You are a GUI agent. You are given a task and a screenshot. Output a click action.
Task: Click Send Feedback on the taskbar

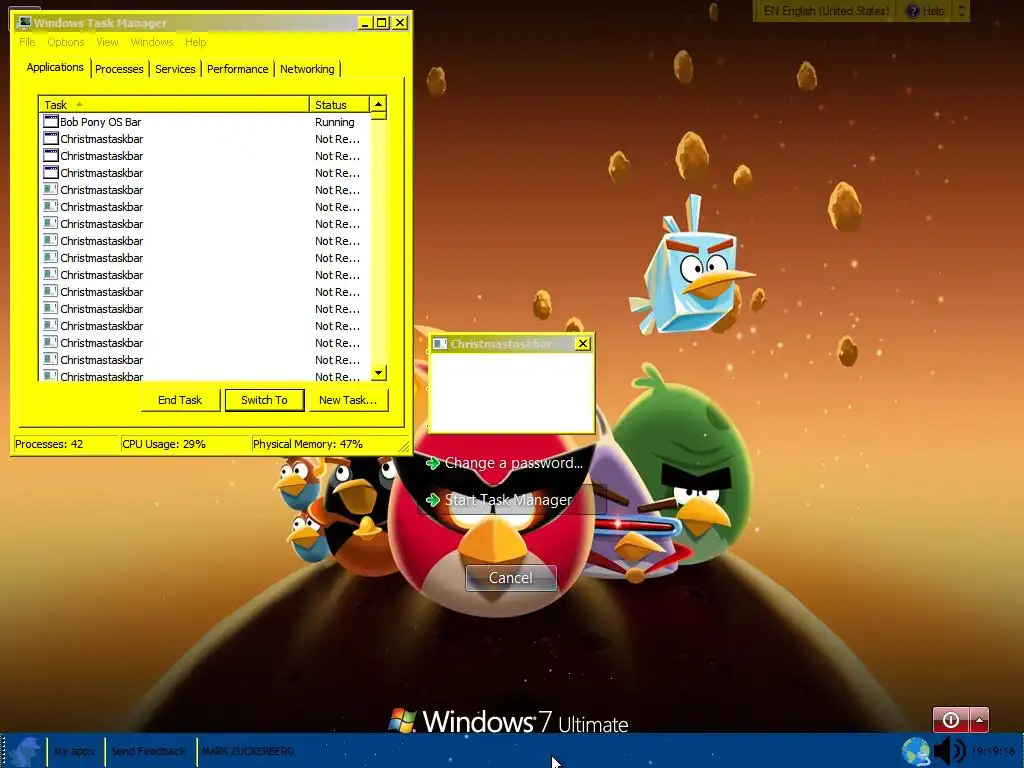[x=149, y=752]
